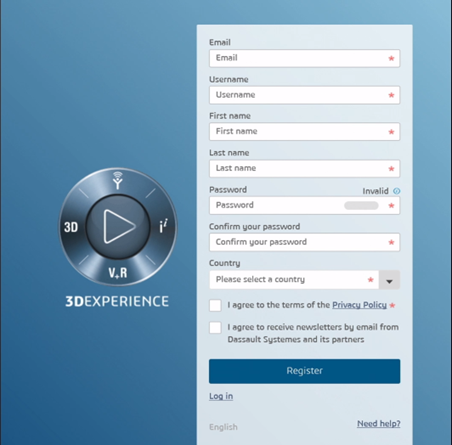452x445 pixels.
Task: Open the Privacy Policy link
Action: tap(359, 305)
